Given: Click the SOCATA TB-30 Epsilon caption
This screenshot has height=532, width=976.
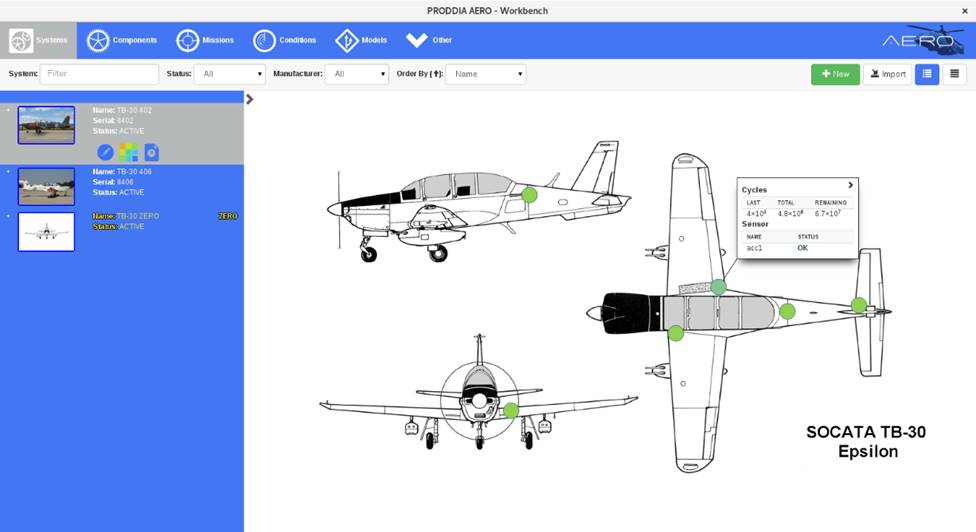Looking at the screenshot, I should pos(866,441).
